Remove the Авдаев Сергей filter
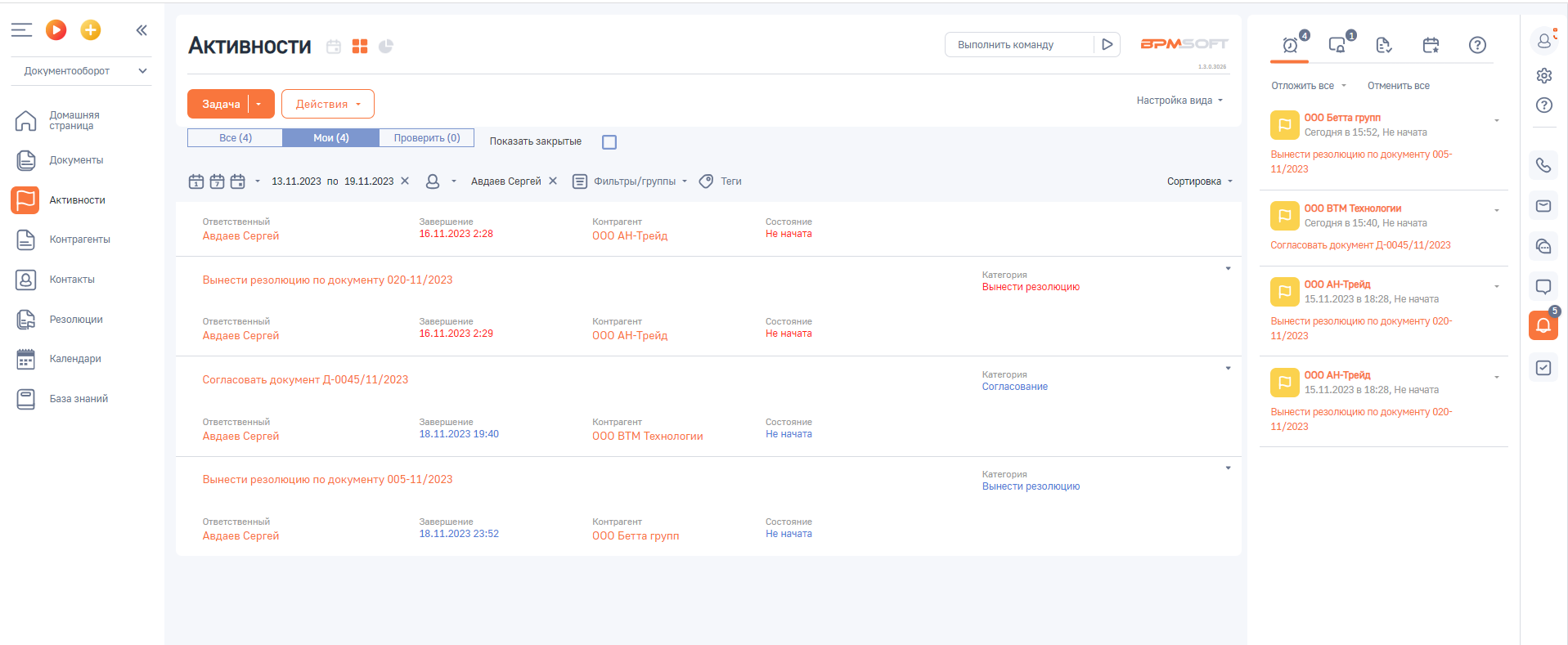Screen dimensions: 1568x645 [553, 181]
